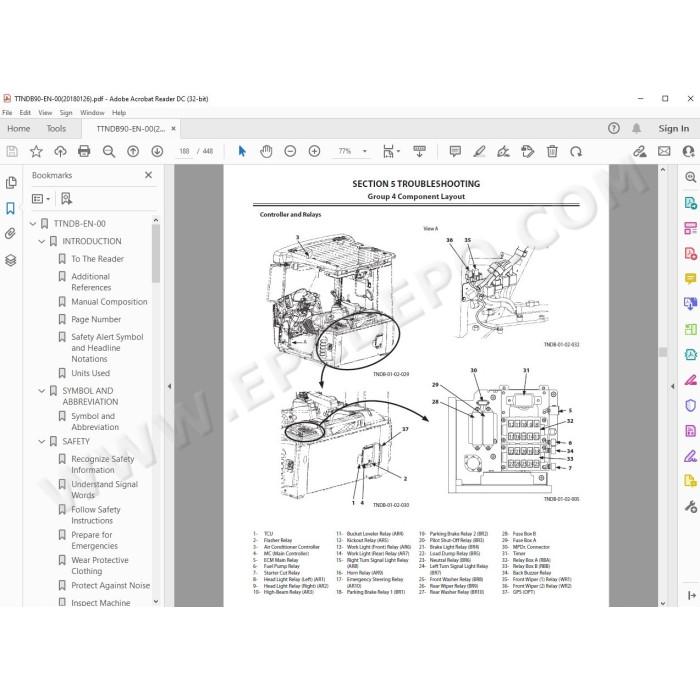Click the stamp tool icon
Image resolution: width=700 pixels, height=700 pixels.
pyautogui.click(x=528, y=151)
